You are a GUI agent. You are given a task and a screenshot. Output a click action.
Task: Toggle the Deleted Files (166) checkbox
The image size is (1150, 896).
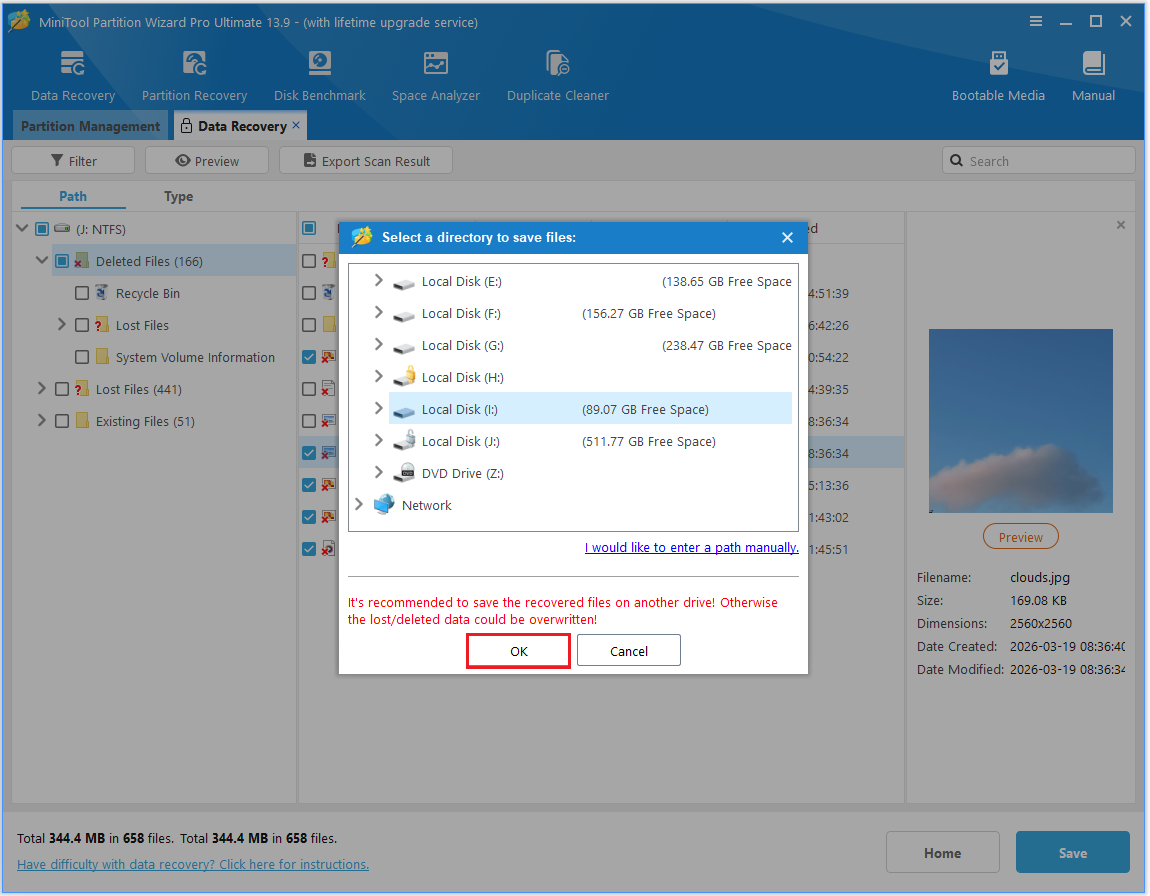[x=62, y=261]
